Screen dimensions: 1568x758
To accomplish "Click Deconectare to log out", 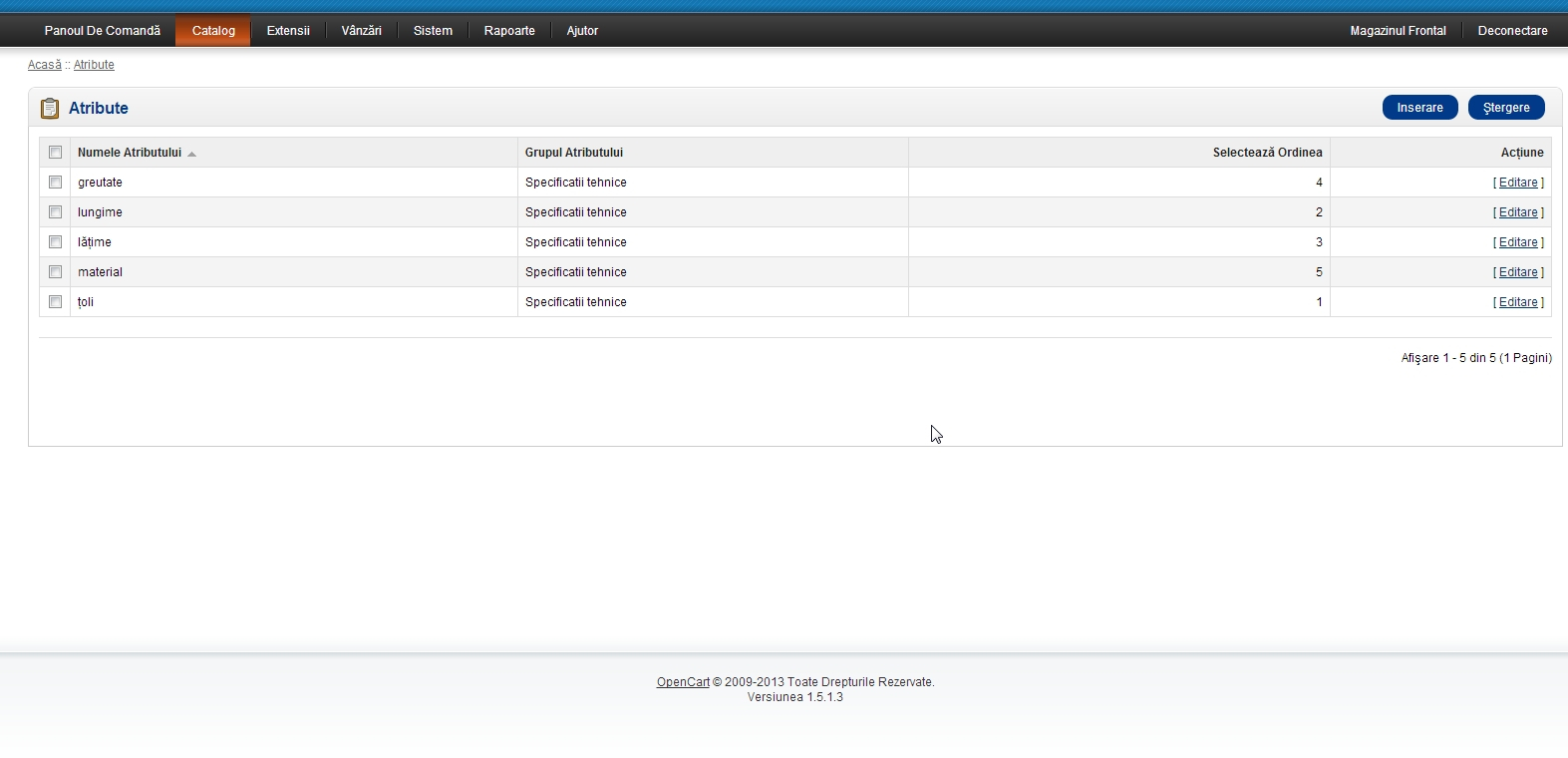I will (x=1512, y=31).
